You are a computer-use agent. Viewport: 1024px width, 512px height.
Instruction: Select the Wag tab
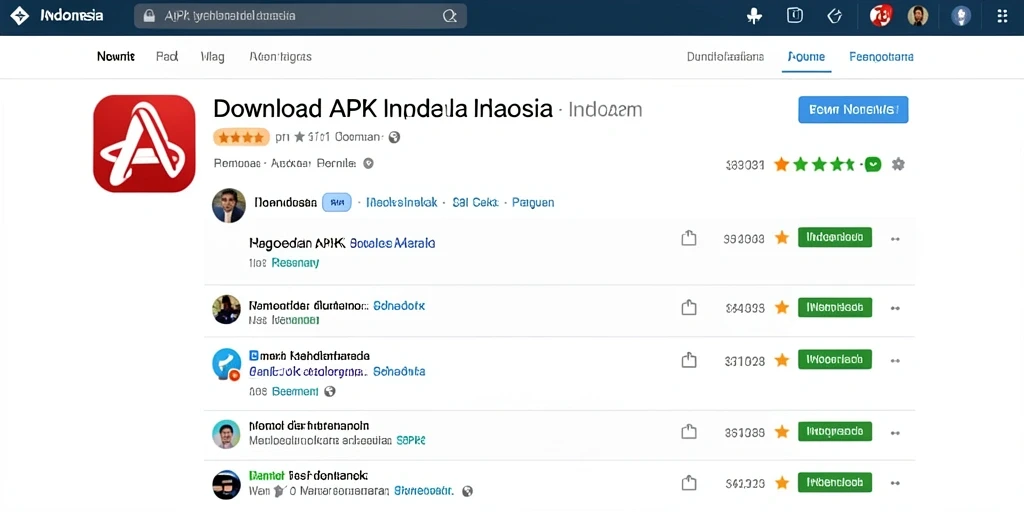(x=212, y=57)
